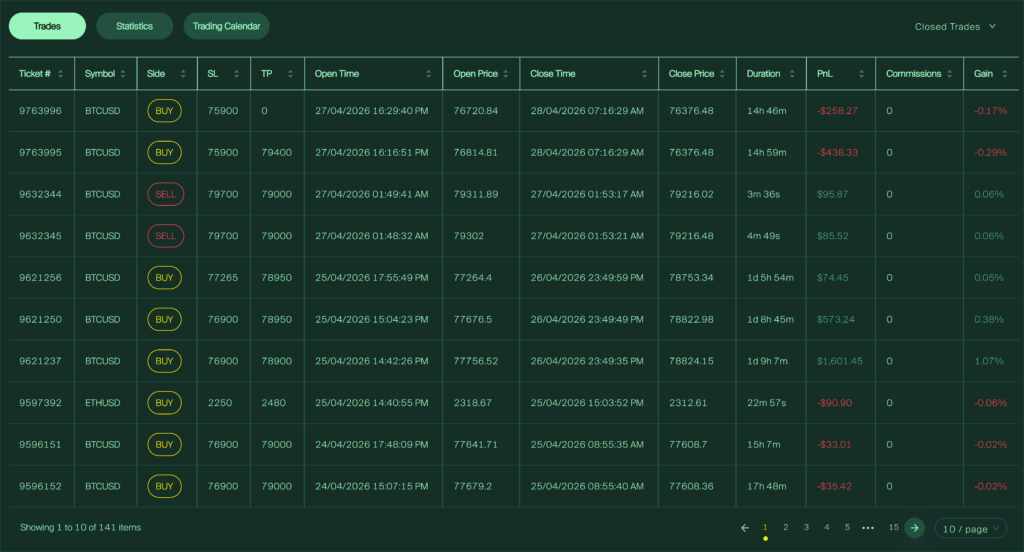The height and width of the screenshot is (552, 1024).
Task: Click PnL value $74.45
Action: click(x=833, y=278)
